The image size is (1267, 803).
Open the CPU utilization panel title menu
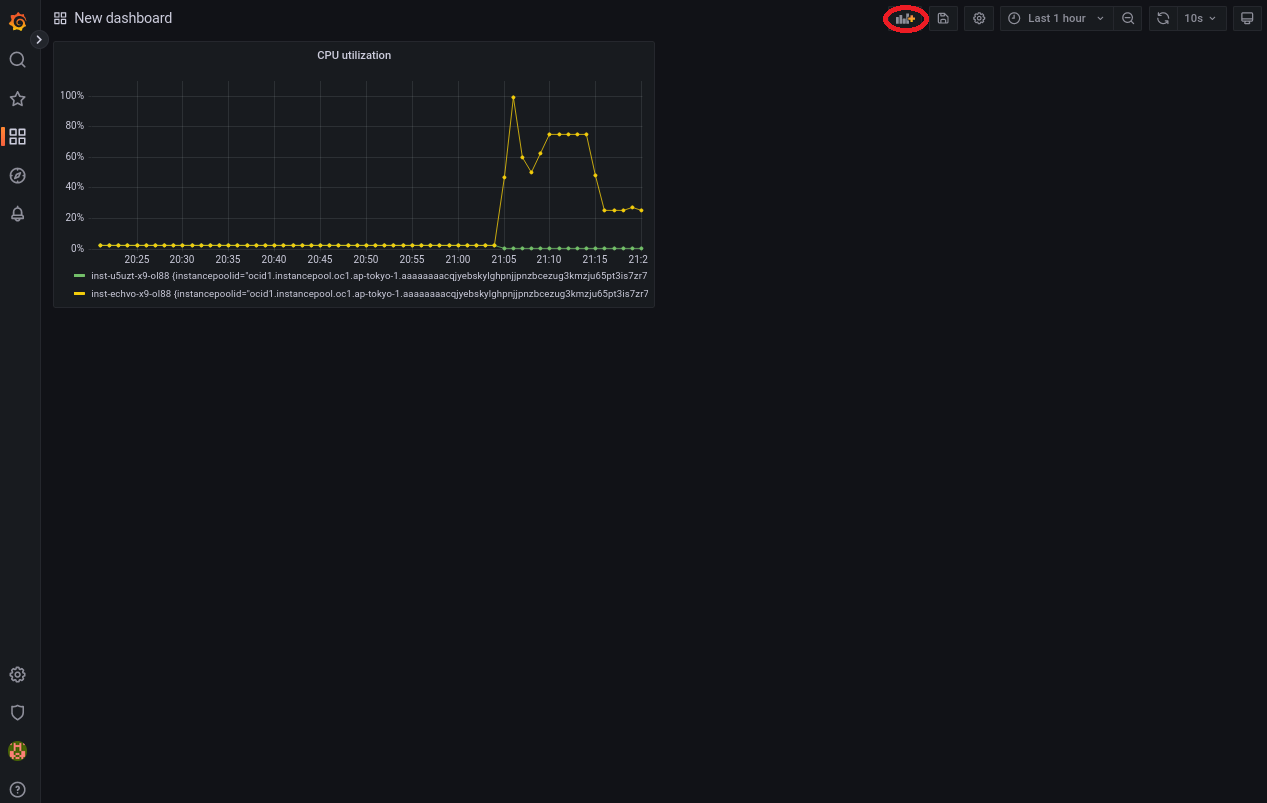(354, 56)
